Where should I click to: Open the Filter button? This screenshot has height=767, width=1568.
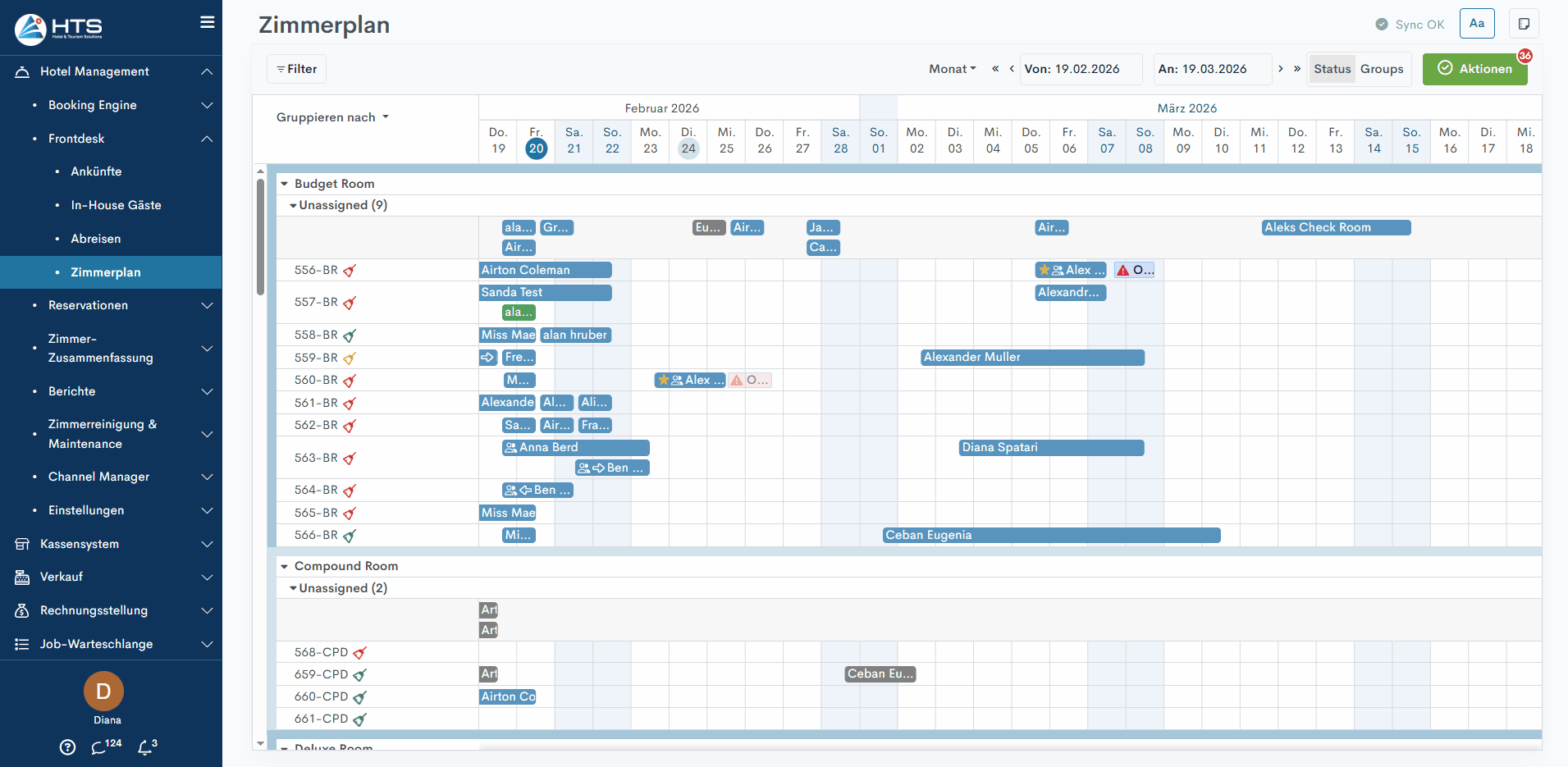(x=296, y=69)
